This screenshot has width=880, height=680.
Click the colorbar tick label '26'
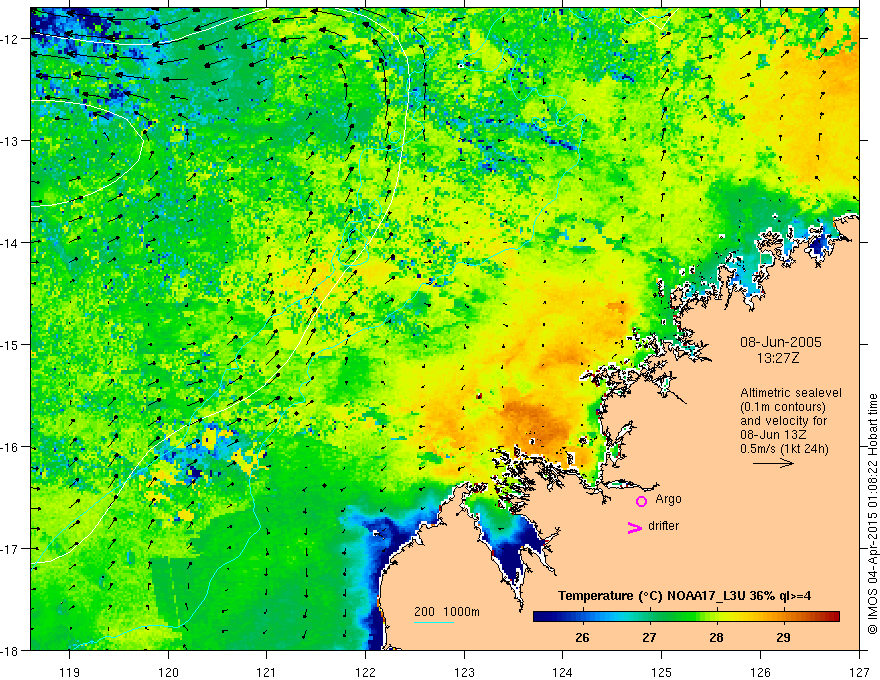click(583, 637)
